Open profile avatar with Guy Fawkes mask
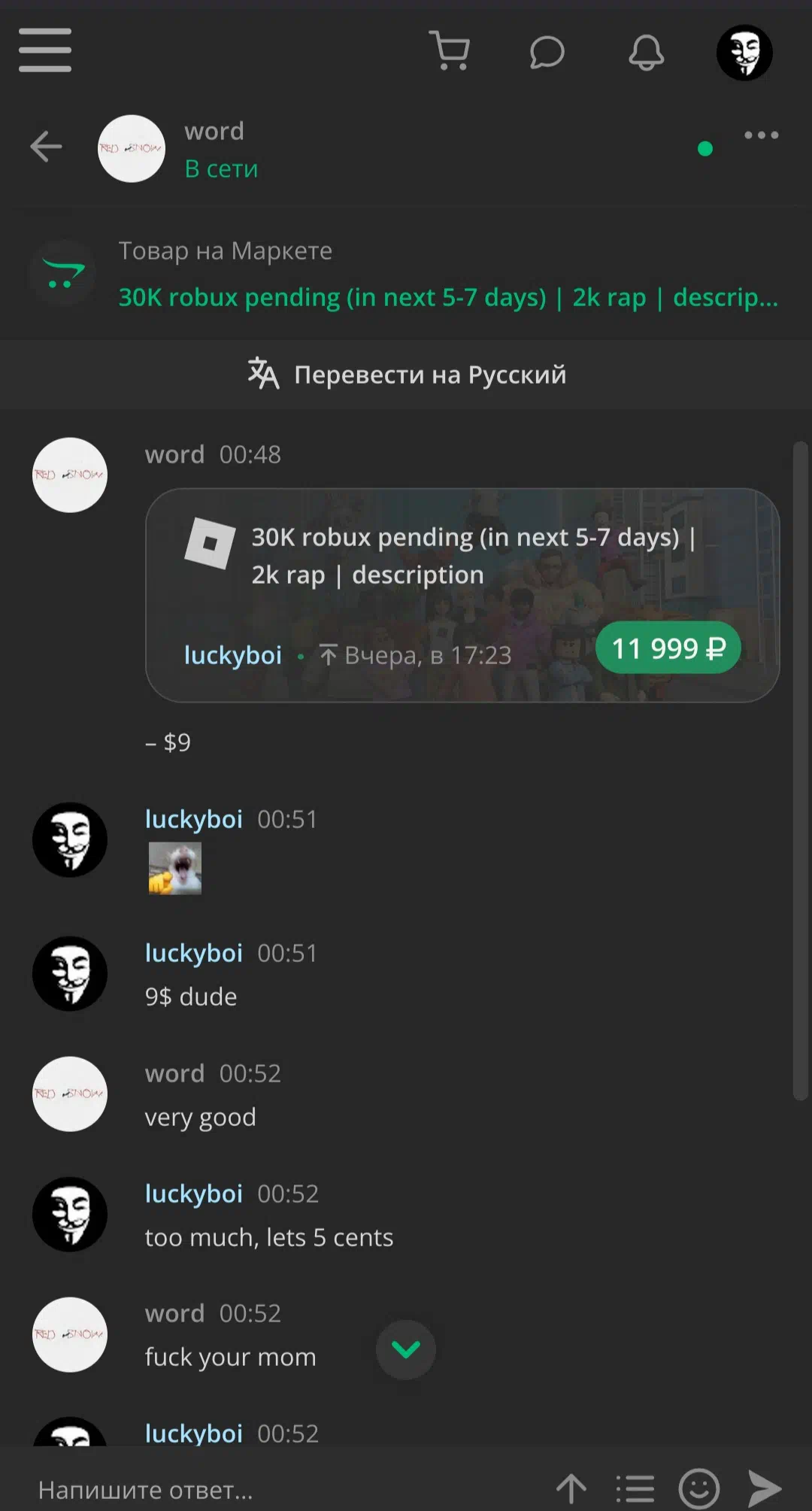 tap(744, 52)
